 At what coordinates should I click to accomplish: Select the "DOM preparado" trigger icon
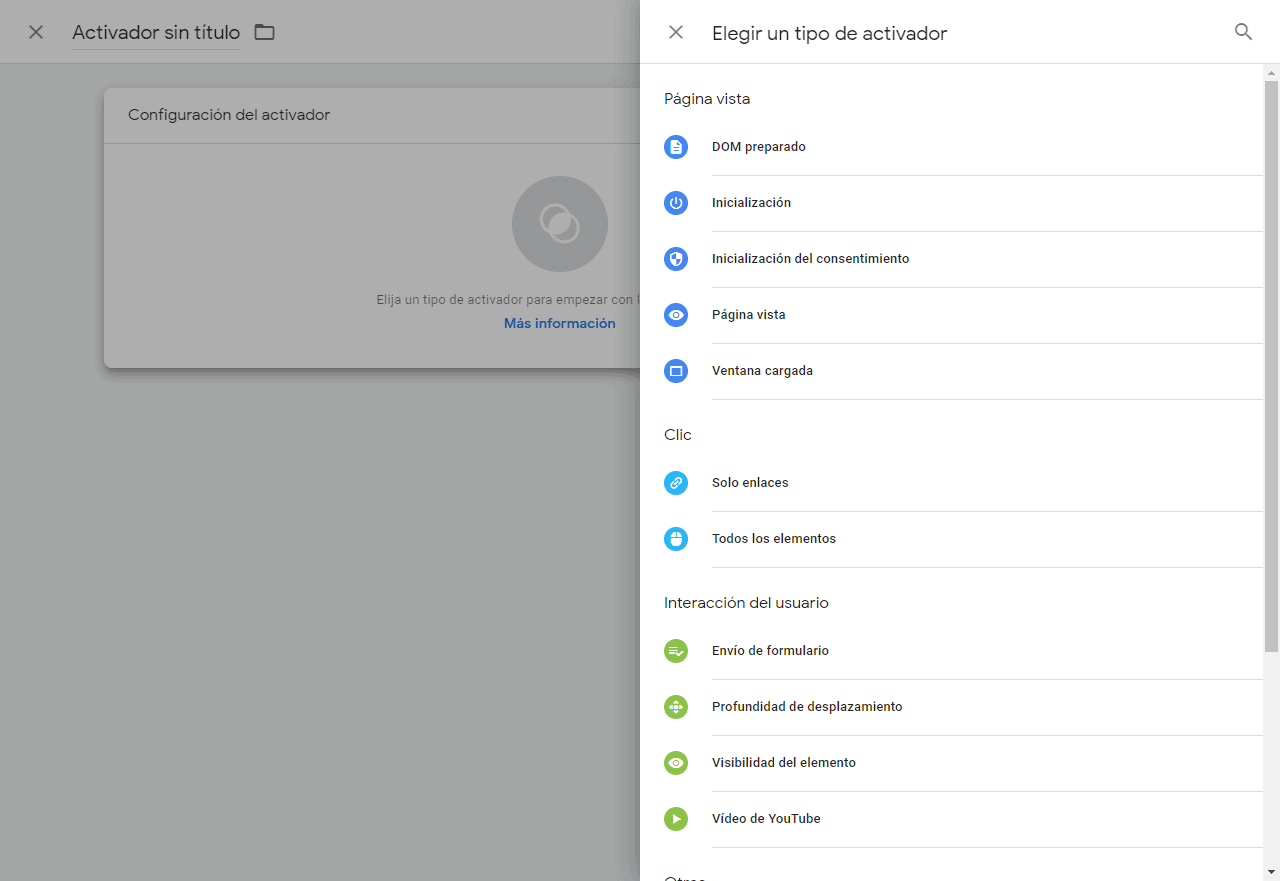coord(676,146)
